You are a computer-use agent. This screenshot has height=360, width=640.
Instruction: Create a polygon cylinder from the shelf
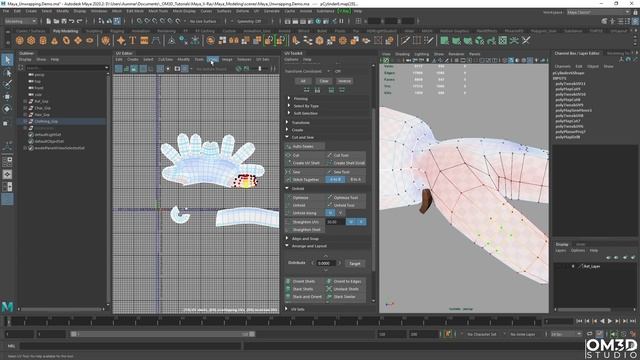43,40
